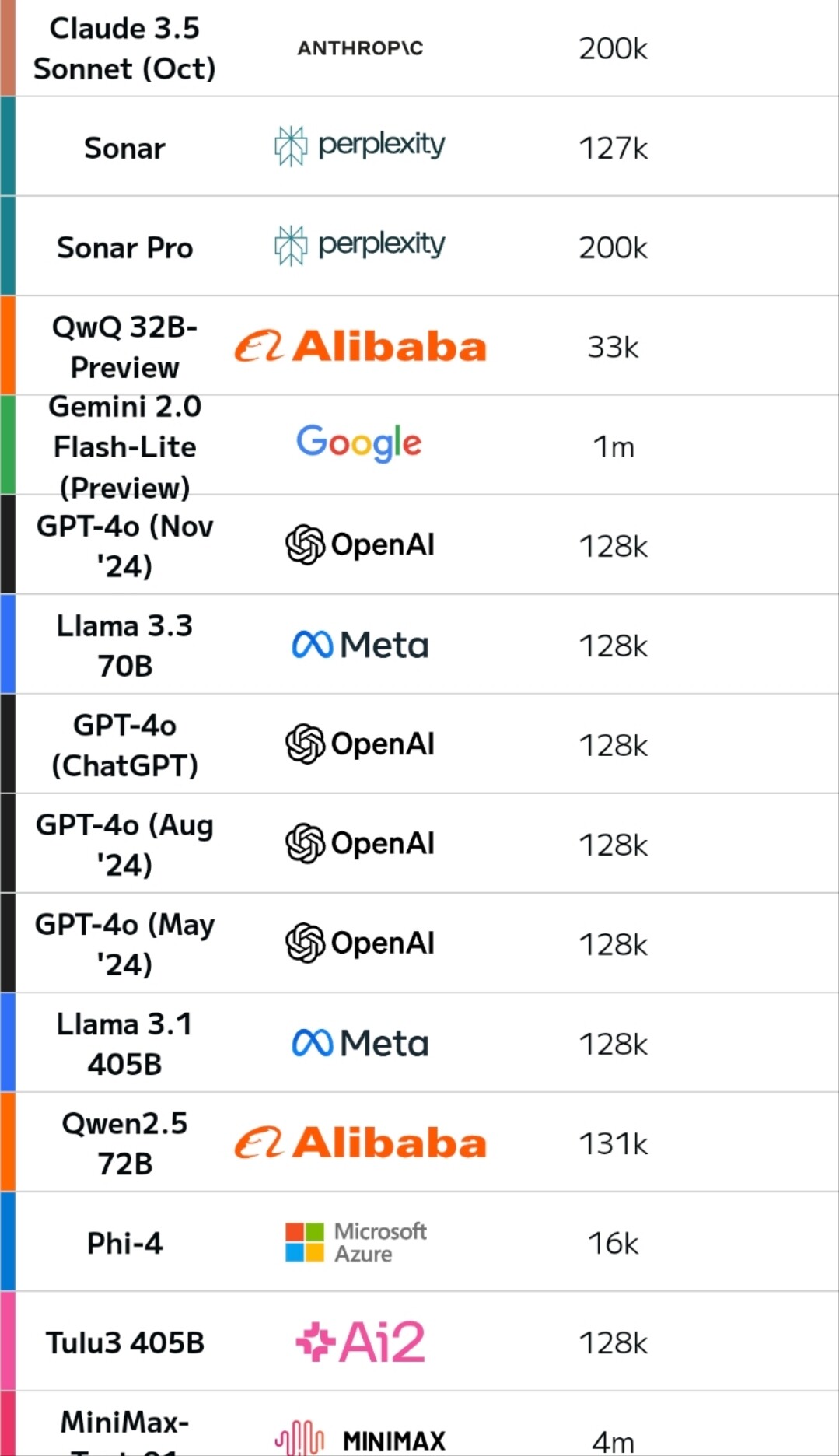
Task: Click the Google logo
Action: tap(359, 443)
